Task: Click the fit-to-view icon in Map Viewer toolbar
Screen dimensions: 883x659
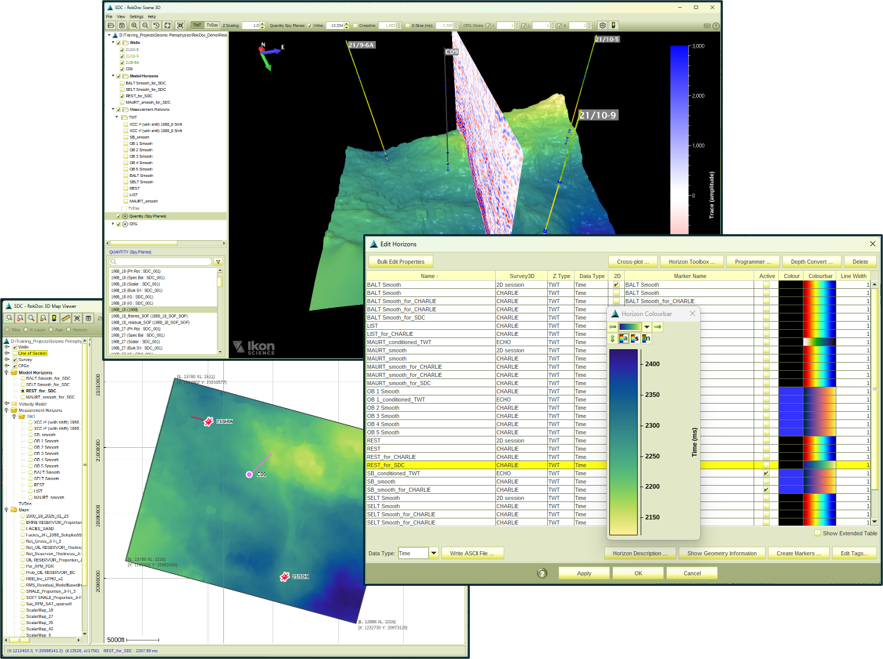Action: [77, 318]
